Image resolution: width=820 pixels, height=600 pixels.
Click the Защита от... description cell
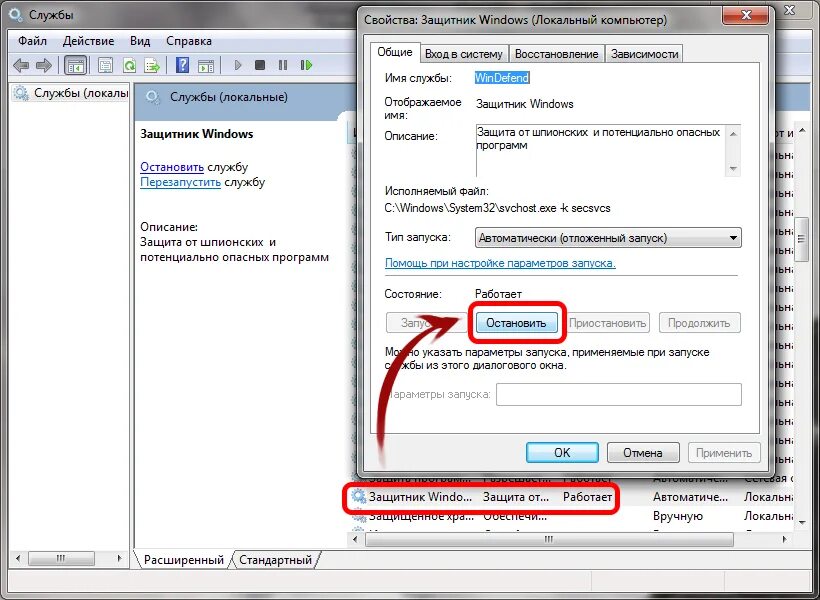pyautogui.click(x=516, y=497)
